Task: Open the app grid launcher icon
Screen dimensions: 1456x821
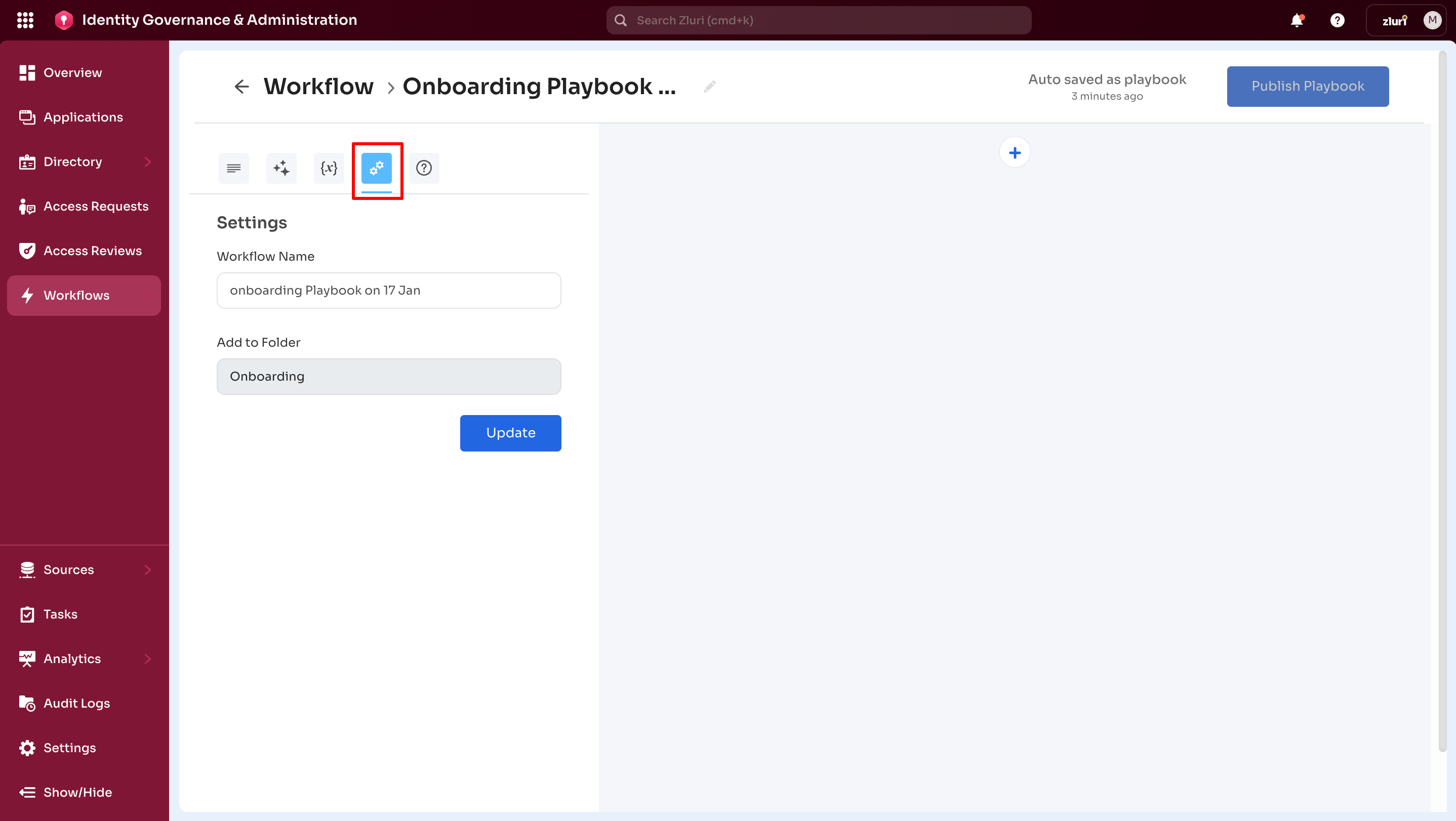Action: 25,20
